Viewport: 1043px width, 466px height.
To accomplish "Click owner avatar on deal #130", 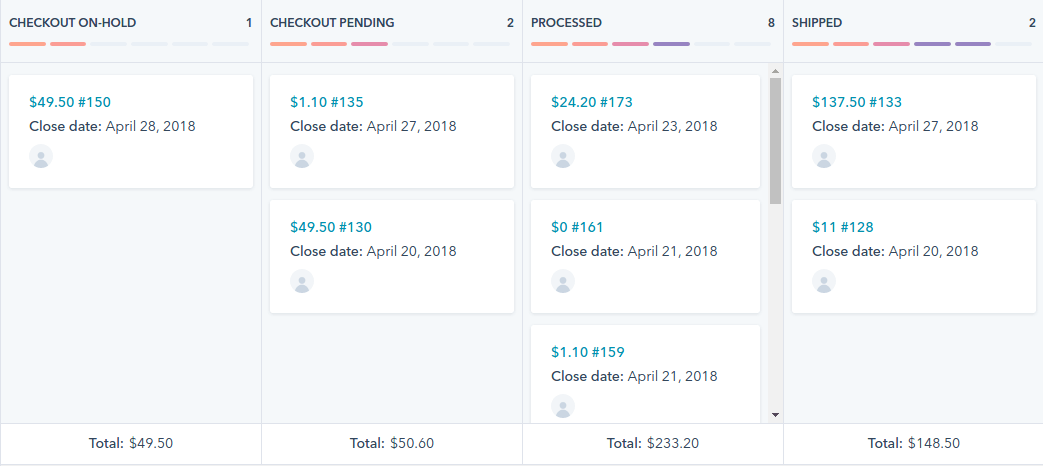I will pos(302,282).
